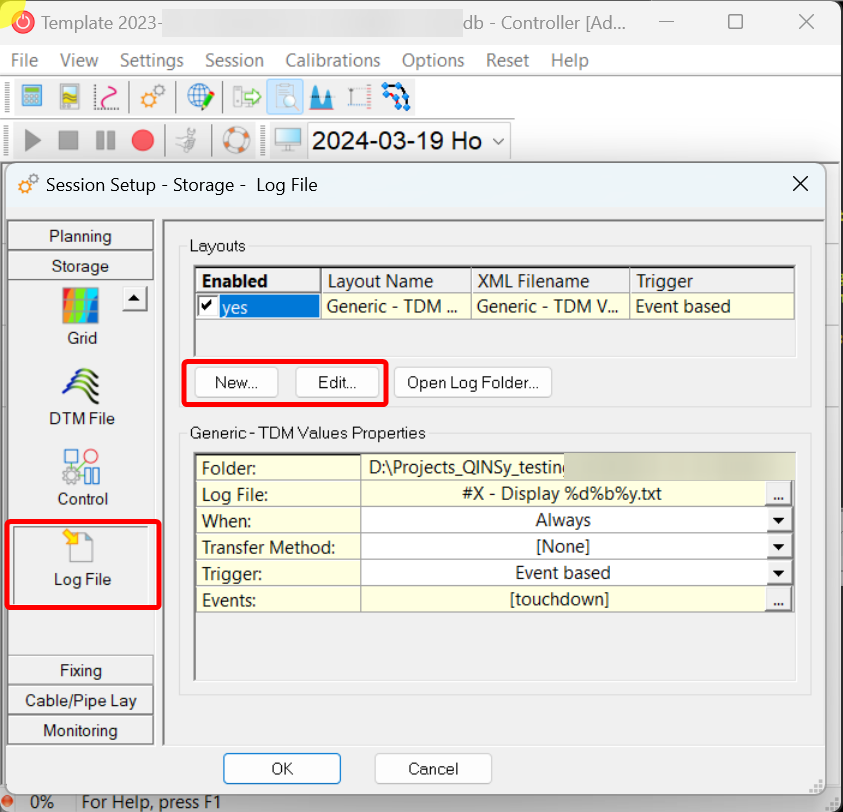The height and width of the screenshot is (812, 843).
Task: Click the gray stop square button
Action: tap(68, 140)
